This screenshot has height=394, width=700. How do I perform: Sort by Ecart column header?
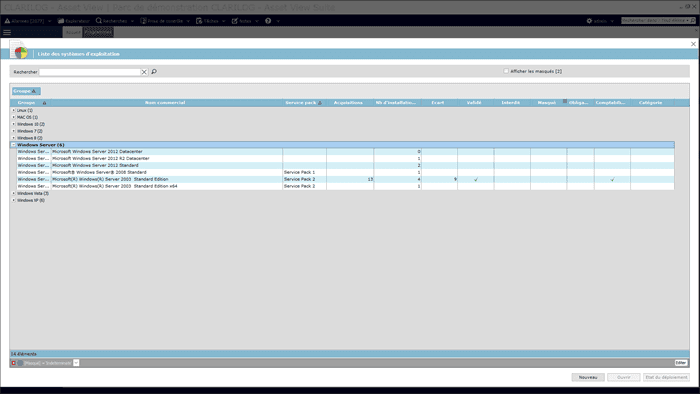coord(438,103)
